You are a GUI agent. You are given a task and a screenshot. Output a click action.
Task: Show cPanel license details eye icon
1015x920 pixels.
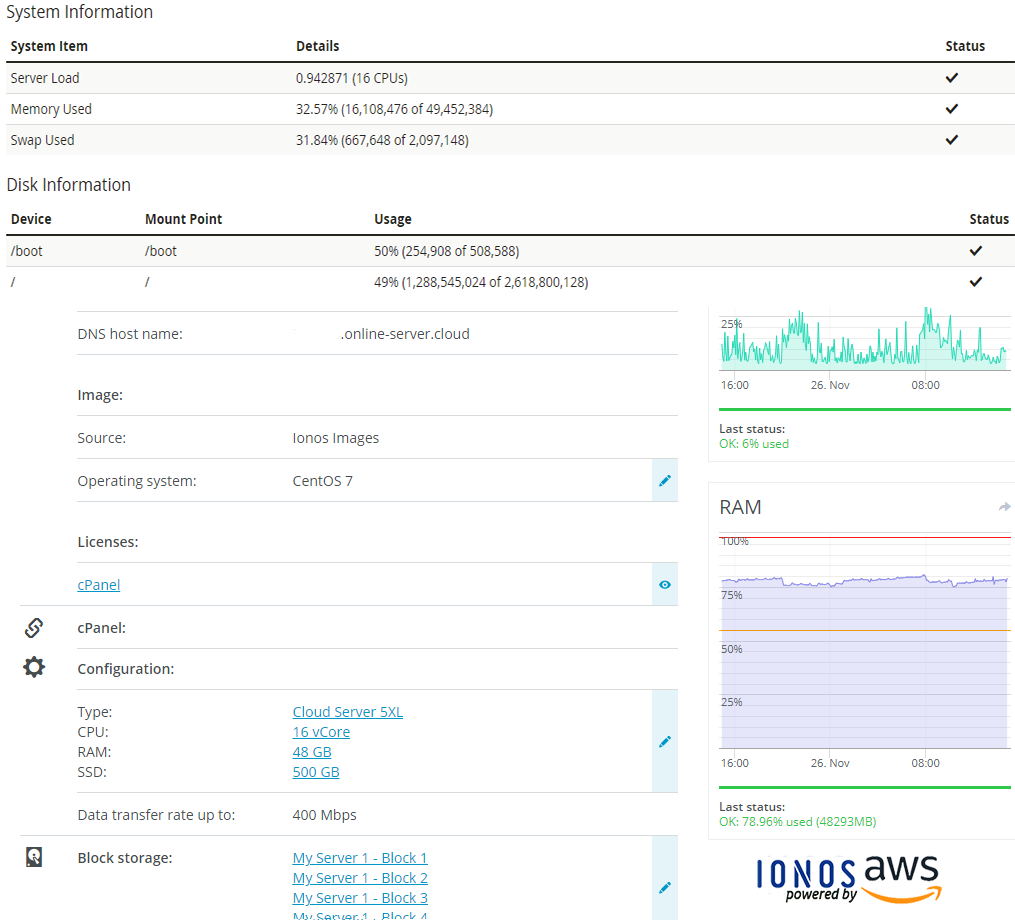point(665,585)
